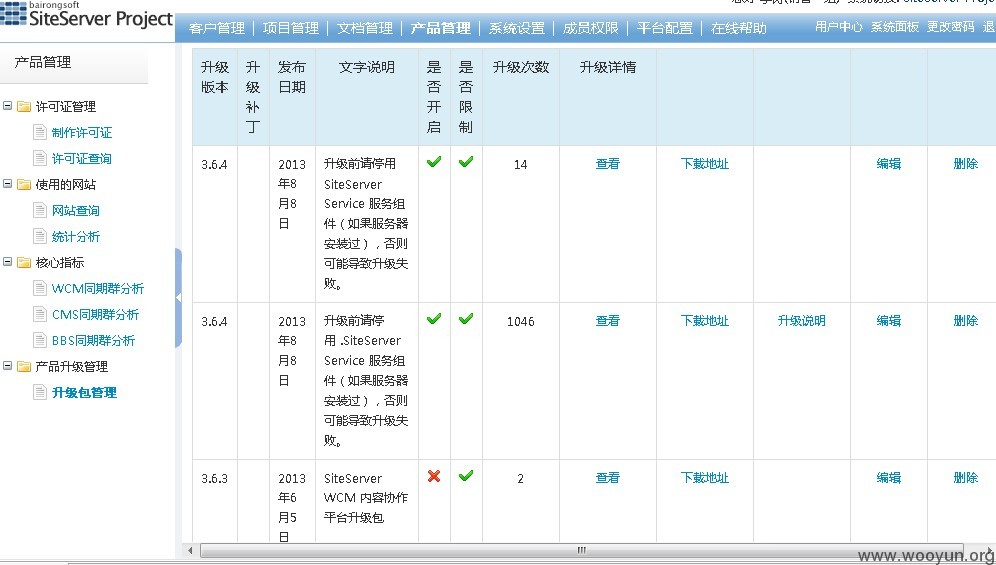
Task: Click 编辑 in 3.6.3 row
Action: coord(889,477)
